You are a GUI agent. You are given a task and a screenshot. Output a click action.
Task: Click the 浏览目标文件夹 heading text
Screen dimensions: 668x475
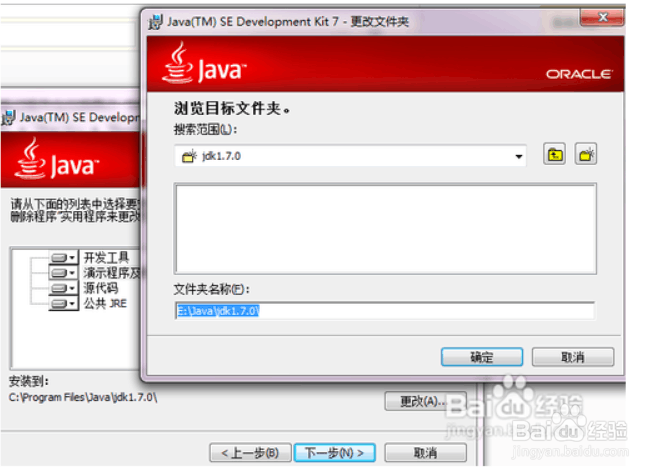(232, 109)
